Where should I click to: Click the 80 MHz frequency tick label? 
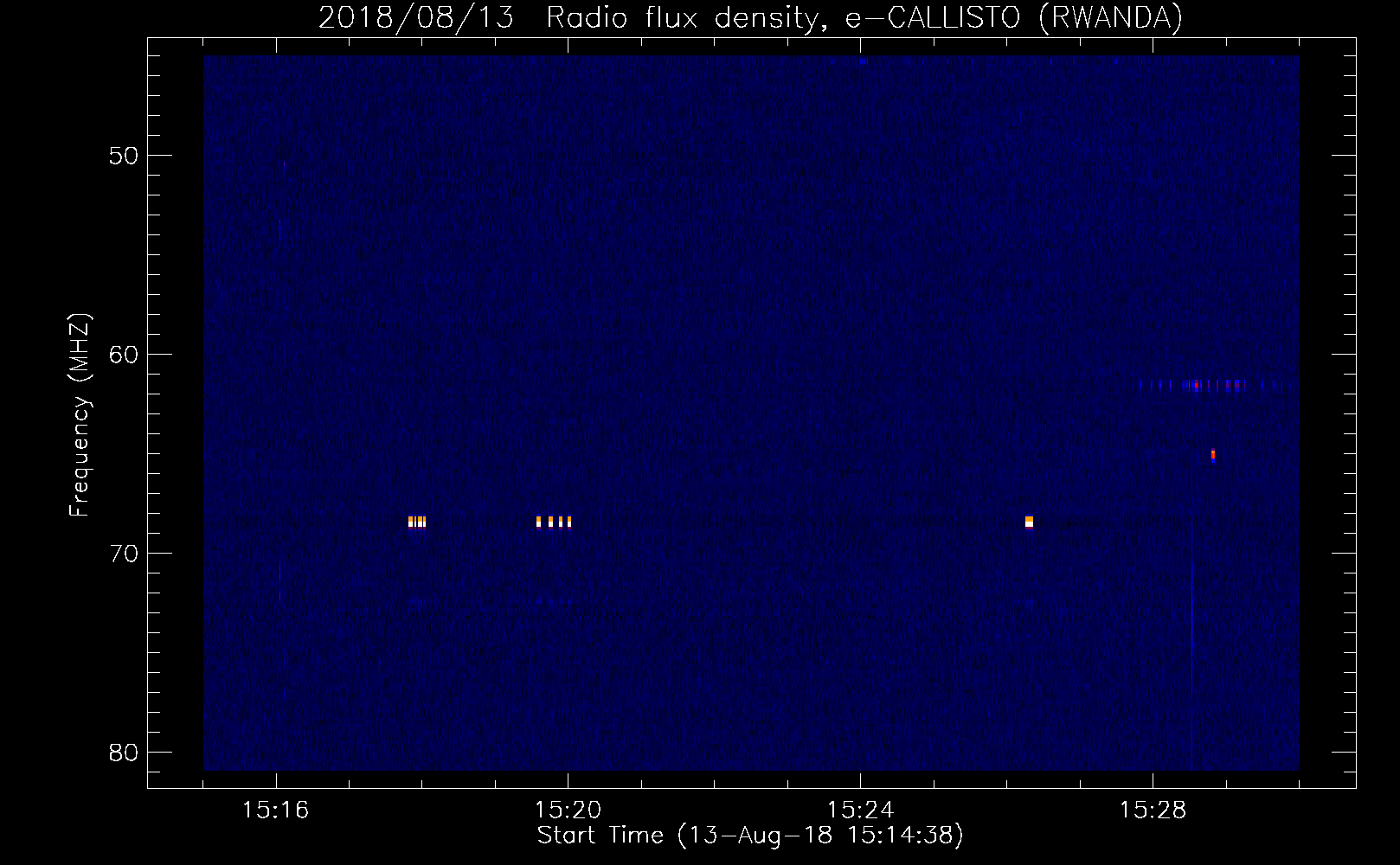click(x=124, y=753)
